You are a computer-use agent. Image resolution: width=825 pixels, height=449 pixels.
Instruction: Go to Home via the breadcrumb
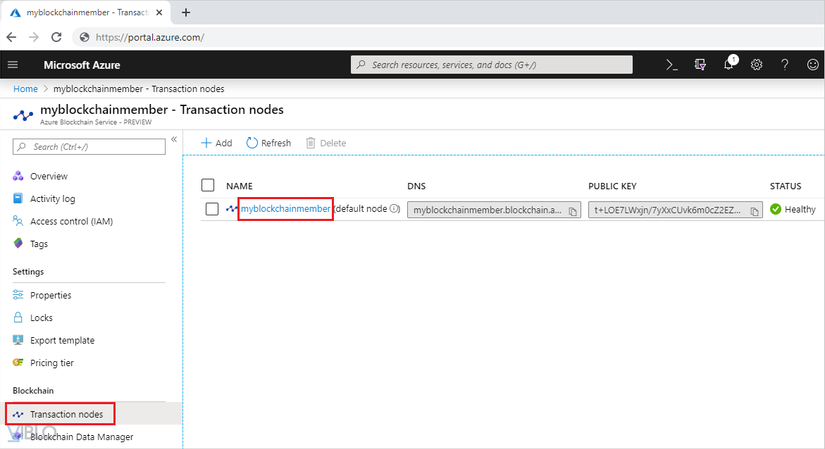click(x=25, y=89)
